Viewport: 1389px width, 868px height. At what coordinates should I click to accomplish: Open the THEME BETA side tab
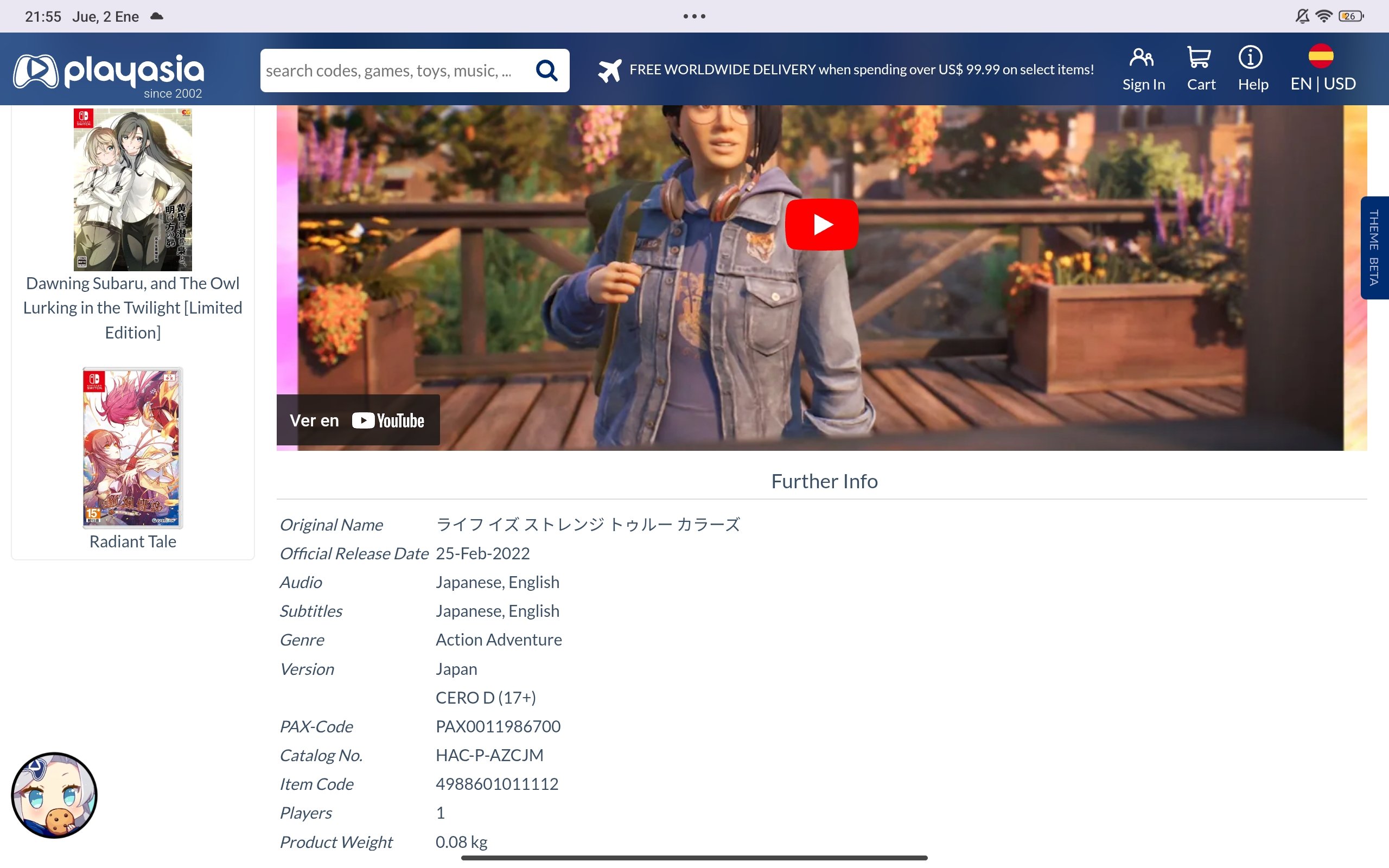1374,247
